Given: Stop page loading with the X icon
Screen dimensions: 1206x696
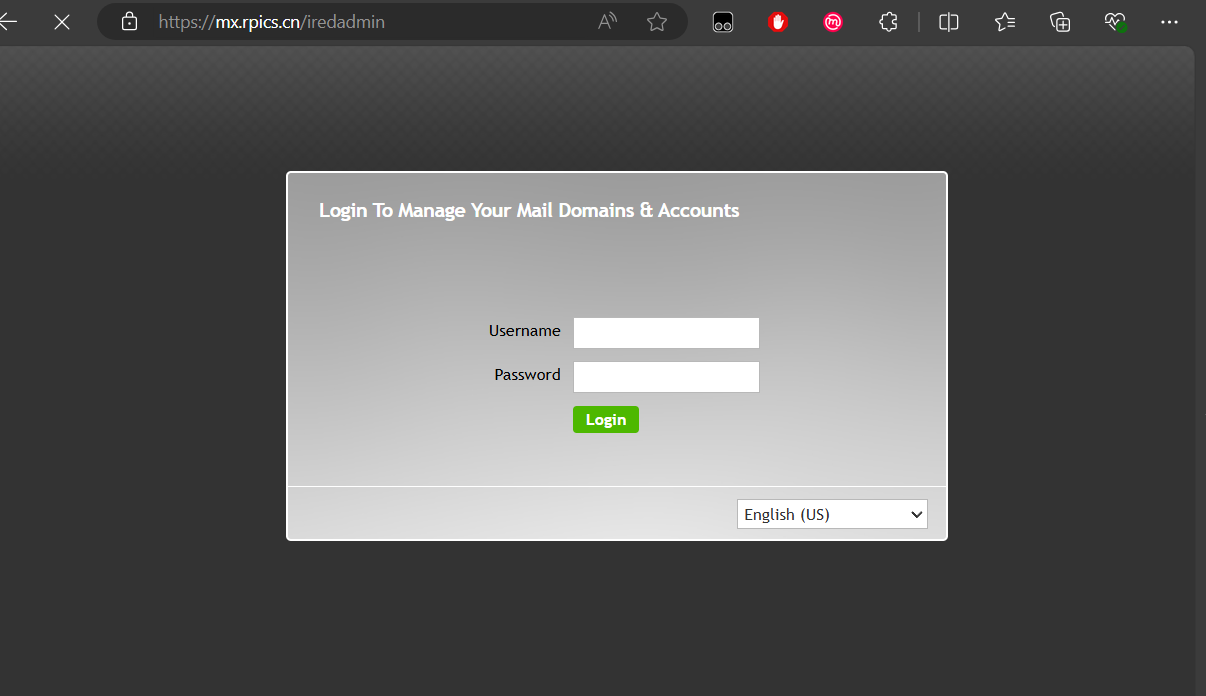Looking at the screenshot, I should click(62, 22).
